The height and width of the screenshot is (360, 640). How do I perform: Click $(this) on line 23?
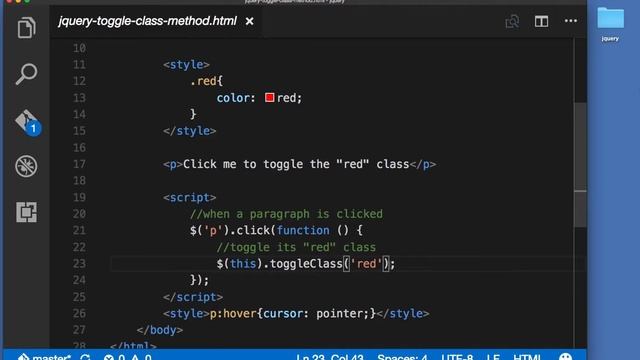240,264
